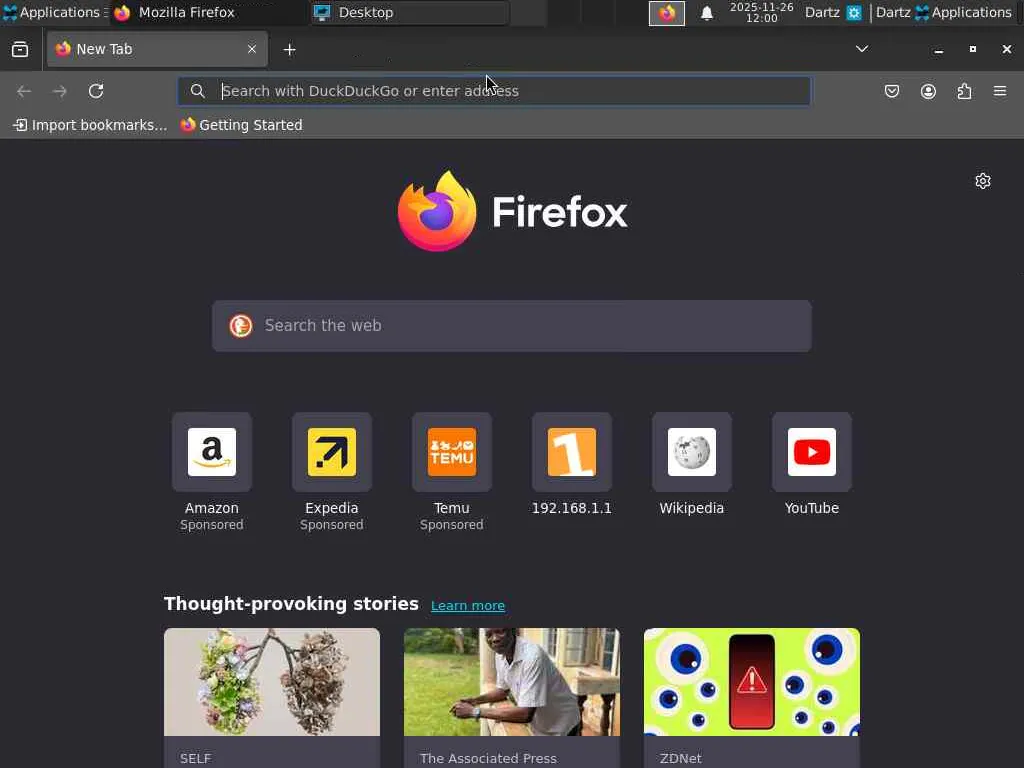Open the SELF story thumbnail

(x=272, y=682)
